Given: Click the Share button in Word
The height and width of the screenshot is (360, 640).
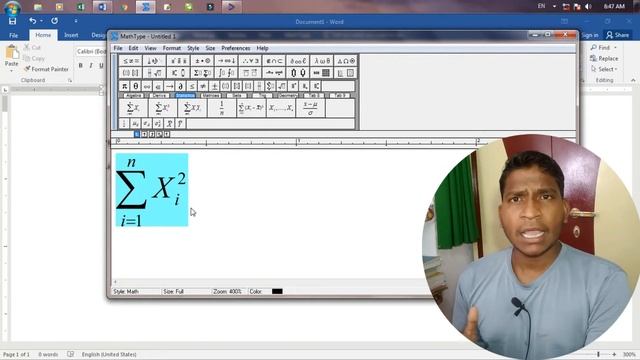Looking at the screenshot, I should coord(618,35).
